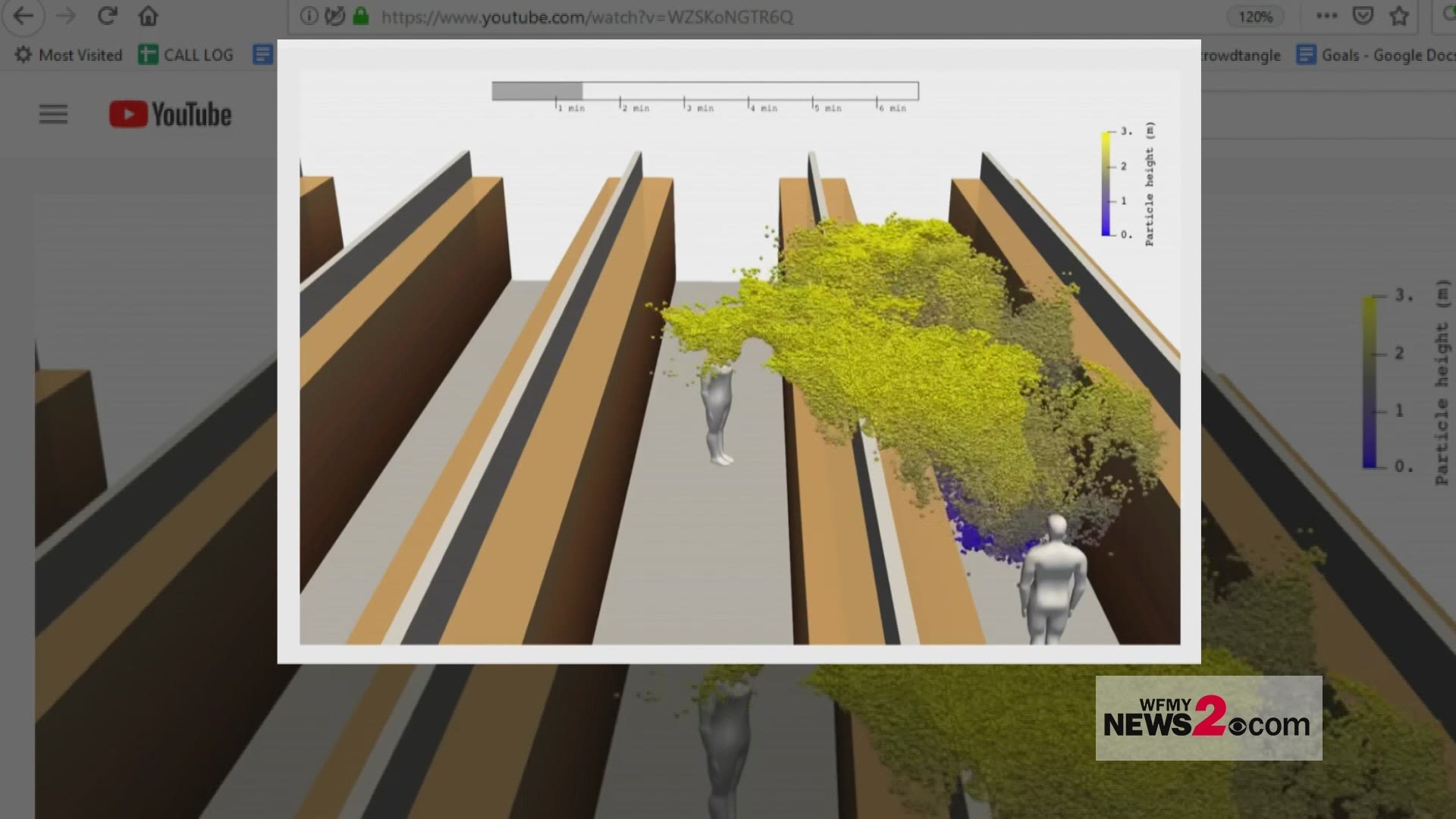Open the page actions three-dot menu
Screen dimensions: 1456x819
click(1326, 16)
